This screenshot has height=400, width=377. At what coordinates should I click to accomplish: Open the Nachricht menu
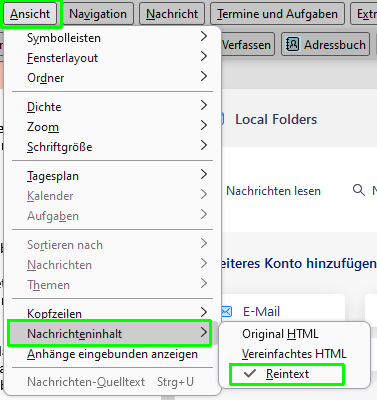(x=172, y=14)
